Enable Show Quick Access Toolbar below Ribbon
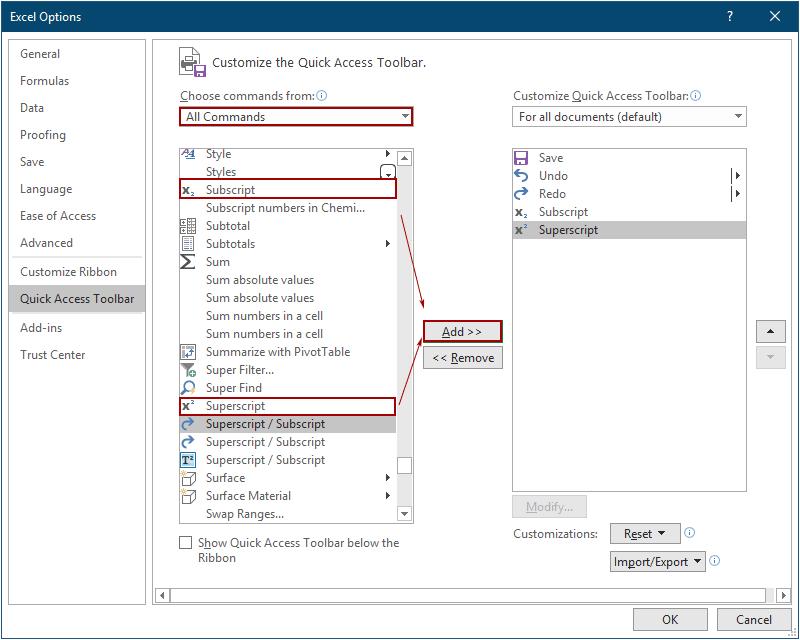The width and height of the screenshot is (800, 640). pyautogui.click(x=185, y=543)
